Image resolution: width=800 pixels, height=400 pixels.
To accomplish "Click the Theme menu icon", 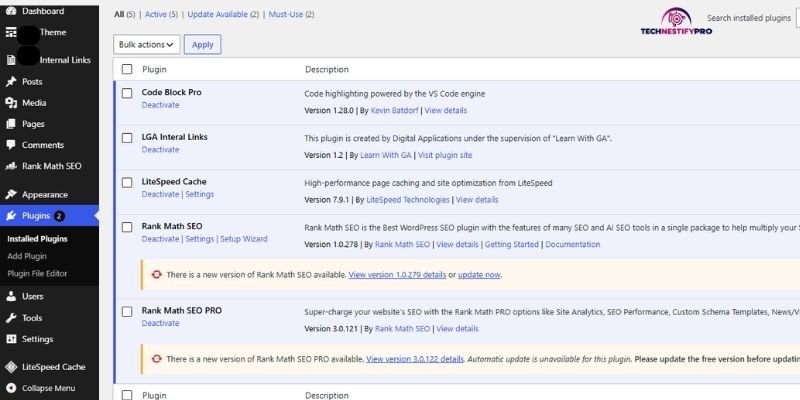I will (x=11, y=32).
